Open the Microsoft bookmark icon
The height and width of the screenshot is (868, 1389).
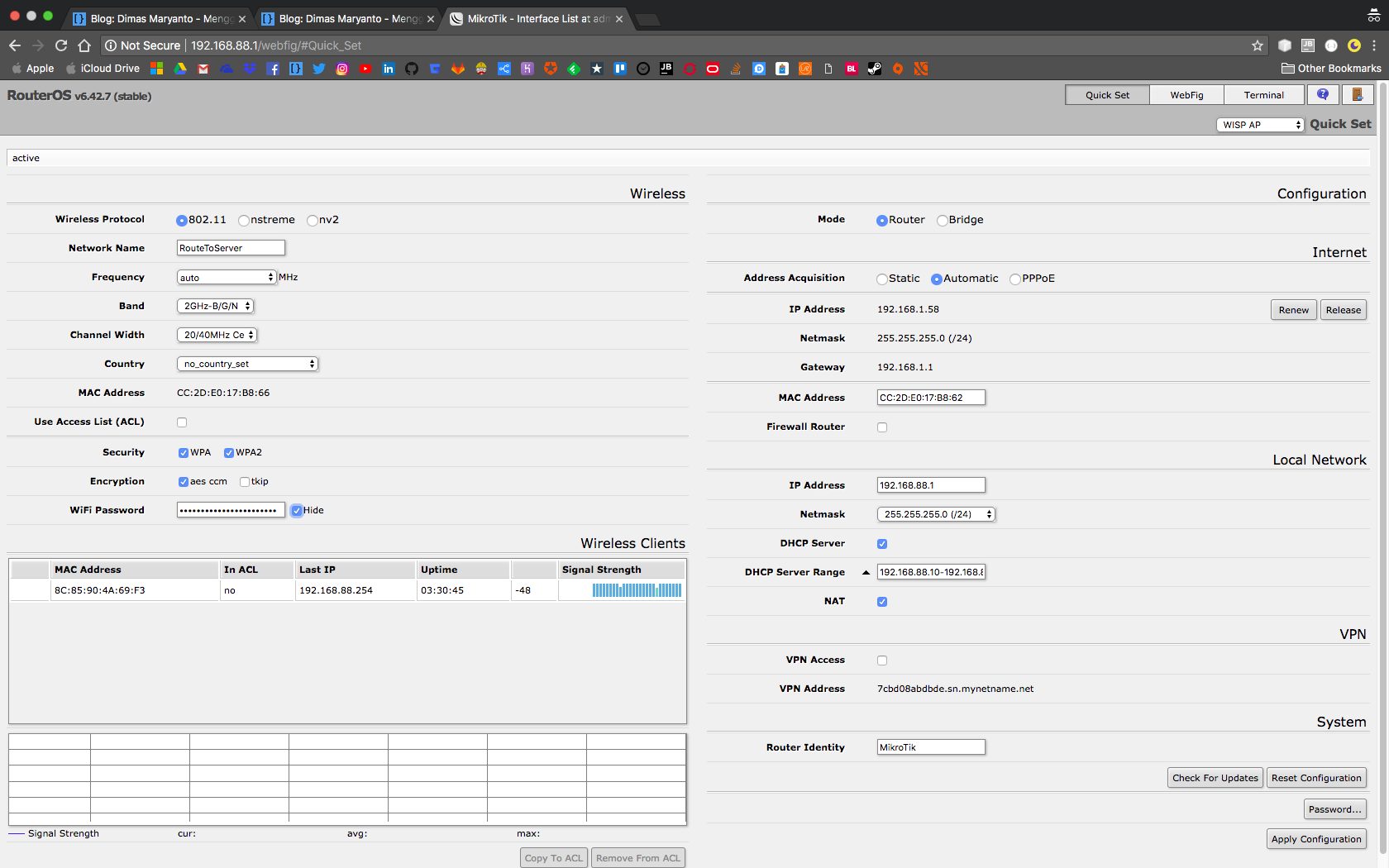click(x=157, y=69)
